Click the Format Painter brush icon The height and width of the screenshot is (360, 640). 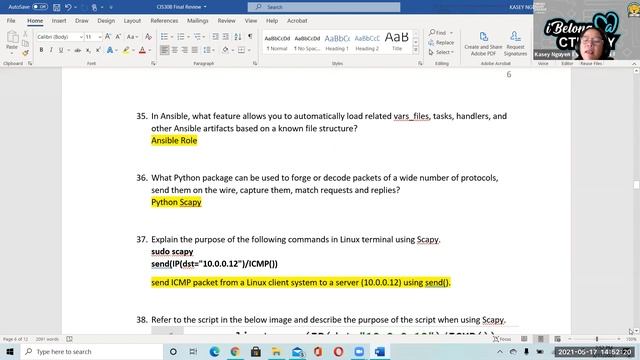coord(25,53)
